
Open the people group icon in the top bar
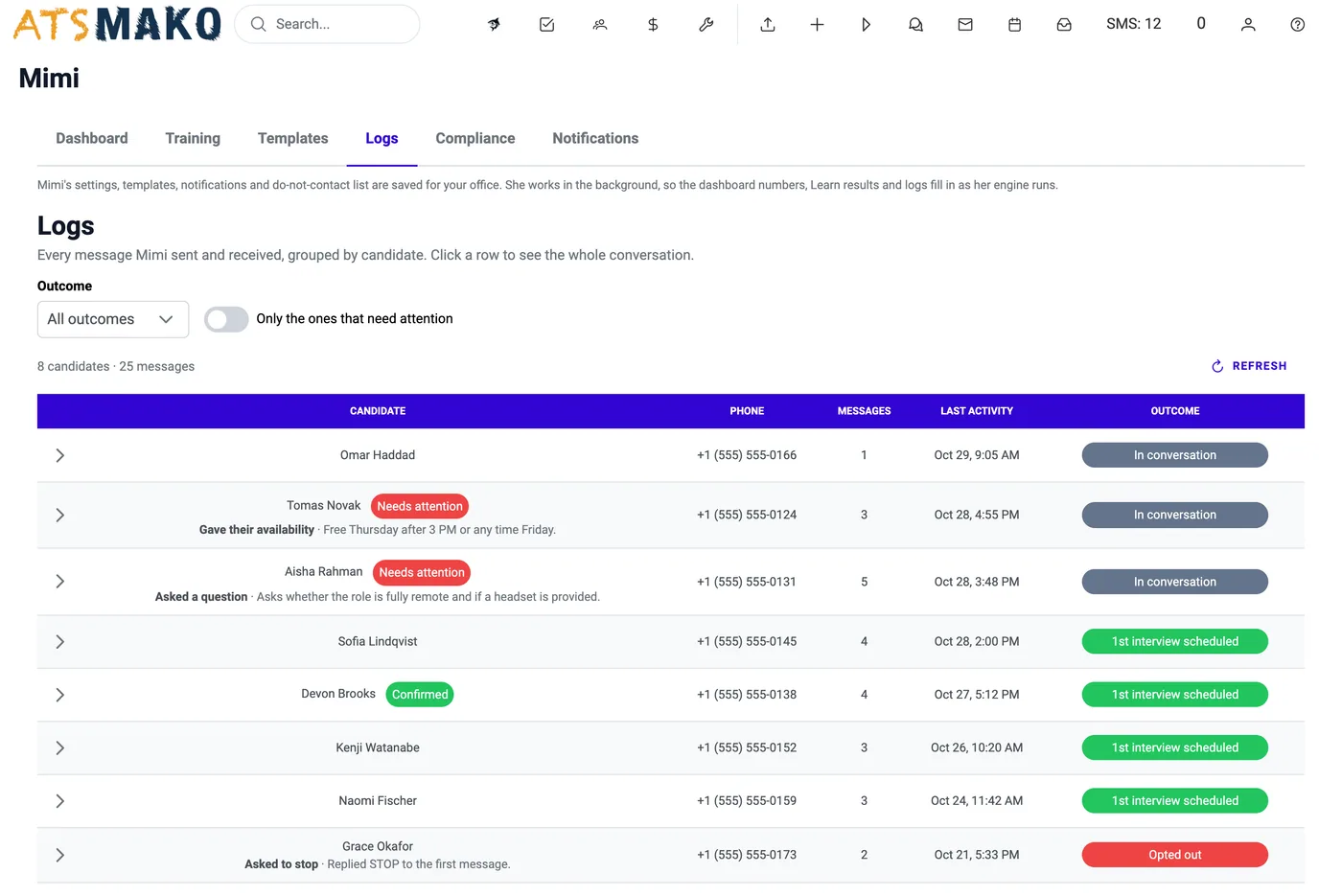[600, 25]
